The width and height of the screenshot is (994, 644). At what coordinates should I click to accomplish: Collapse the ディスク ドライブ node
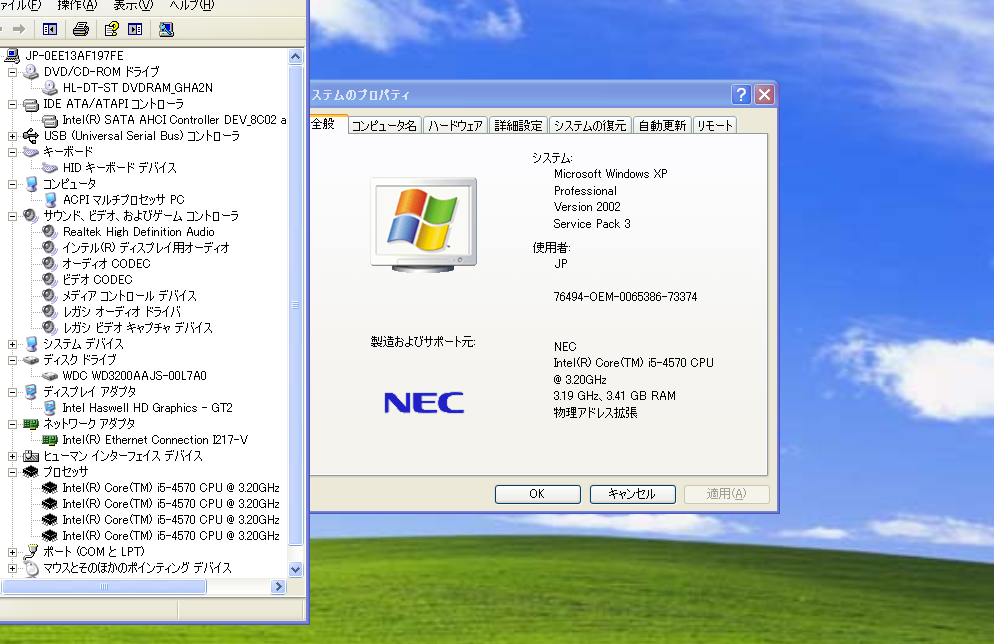[12, 360]
